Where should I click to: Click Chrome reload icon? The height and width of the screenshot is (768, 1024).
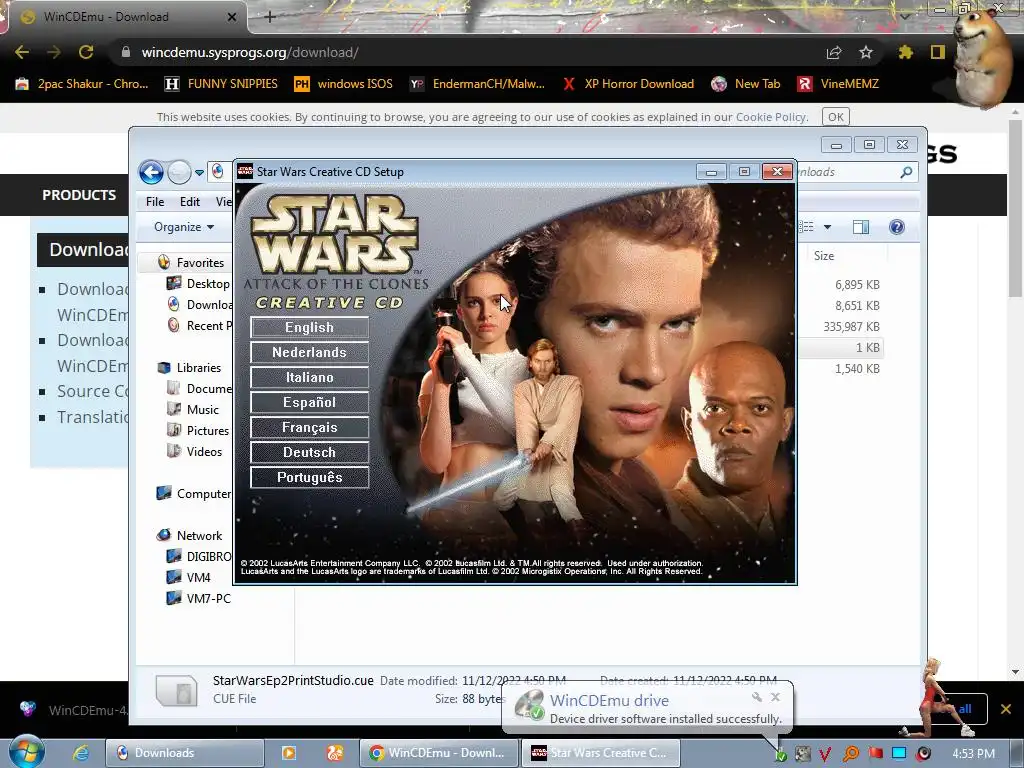[x=86, y=52]
